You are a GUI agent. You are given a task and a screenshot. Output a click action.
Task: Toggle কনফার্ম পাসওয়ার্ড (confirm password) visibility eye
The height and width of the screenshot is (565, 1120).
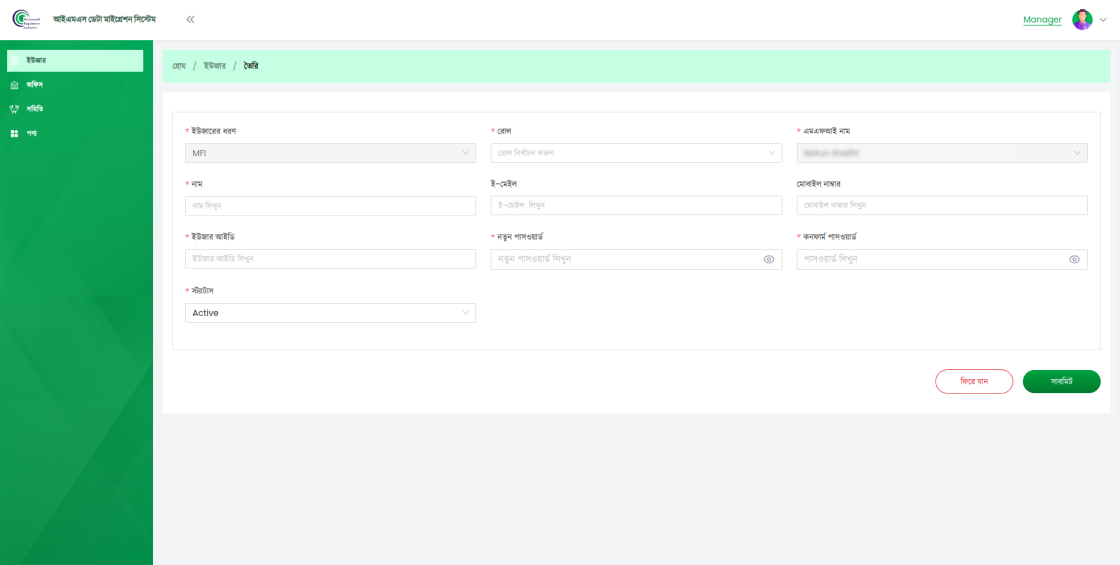point(1074,259)
